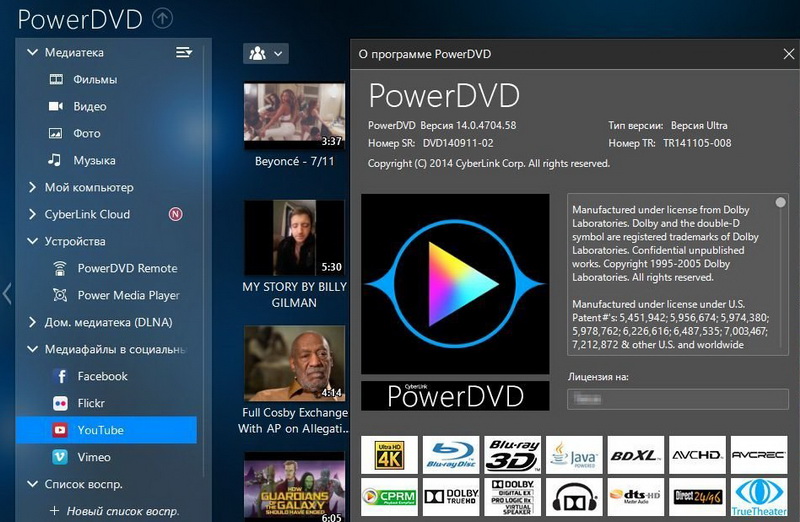Open the PowerDVD Remote icon

pos(60,268)
